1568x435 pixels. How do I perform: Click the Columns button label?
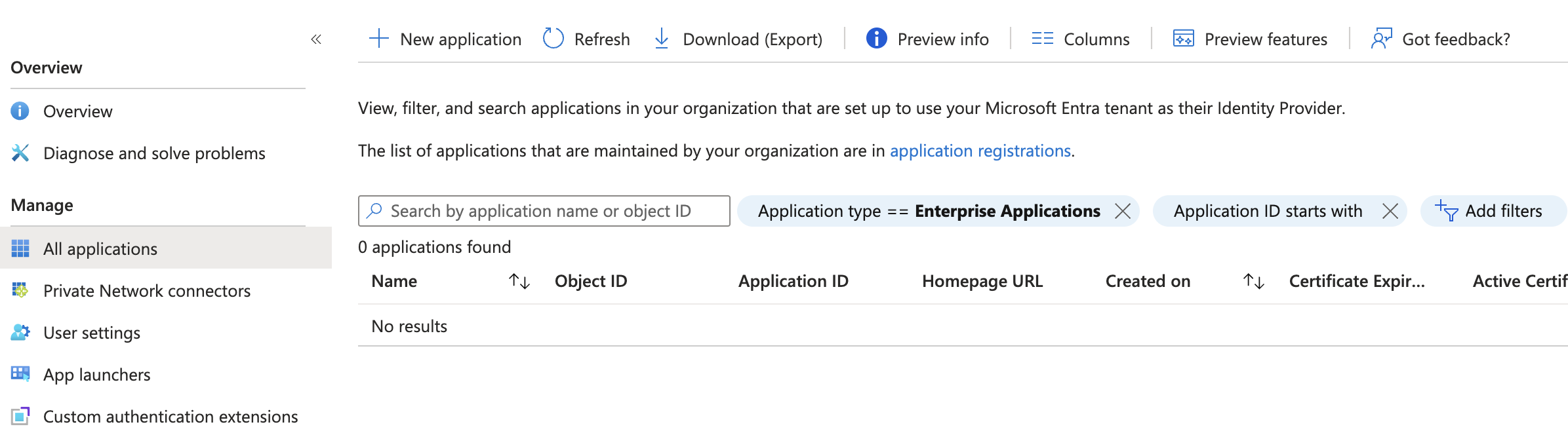point(1096,39)
